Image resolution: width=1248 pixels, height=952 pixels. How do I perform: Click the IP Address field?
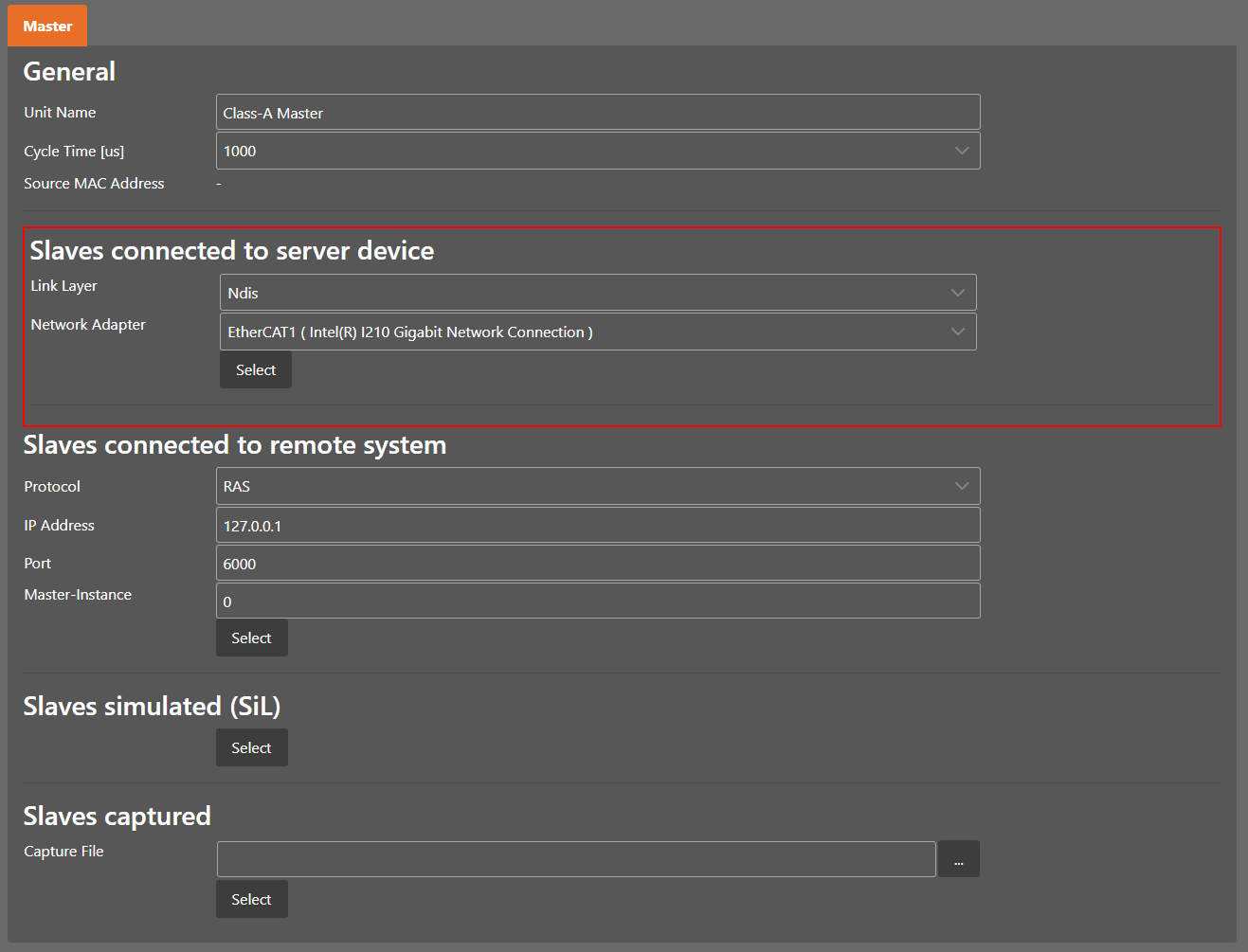[597, 525]
